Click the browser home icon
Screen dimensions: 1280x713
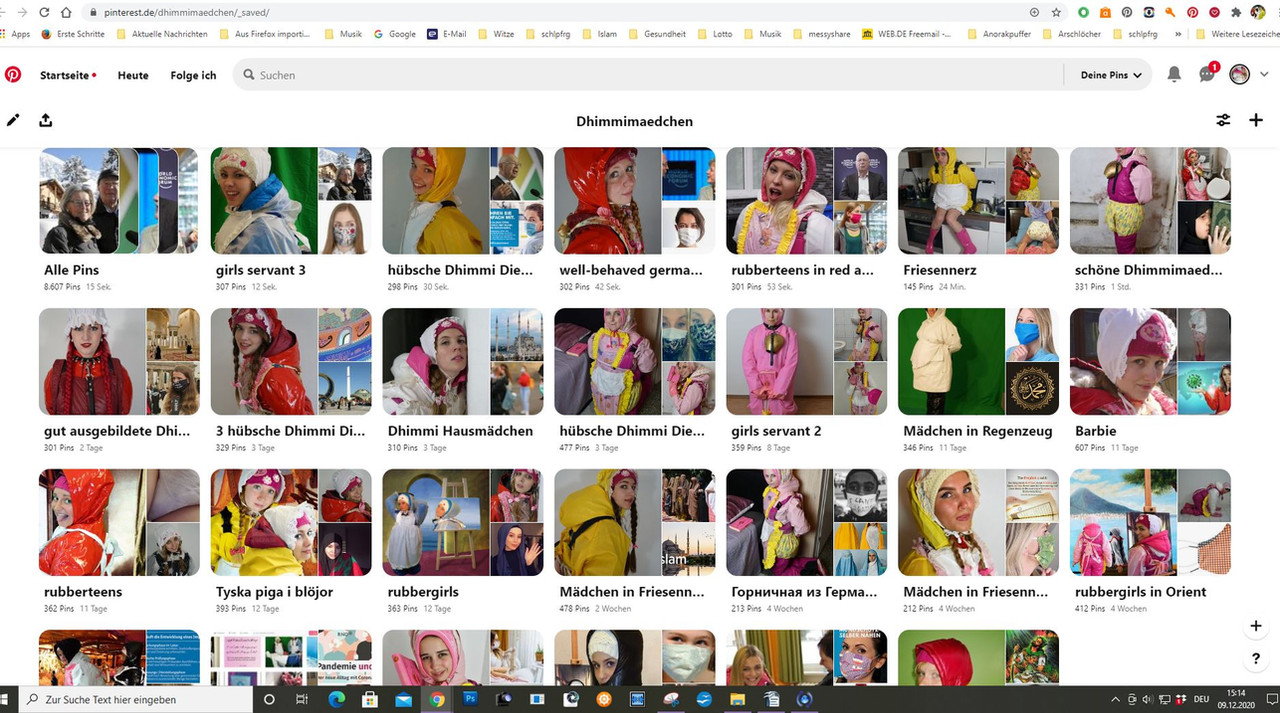66,12
